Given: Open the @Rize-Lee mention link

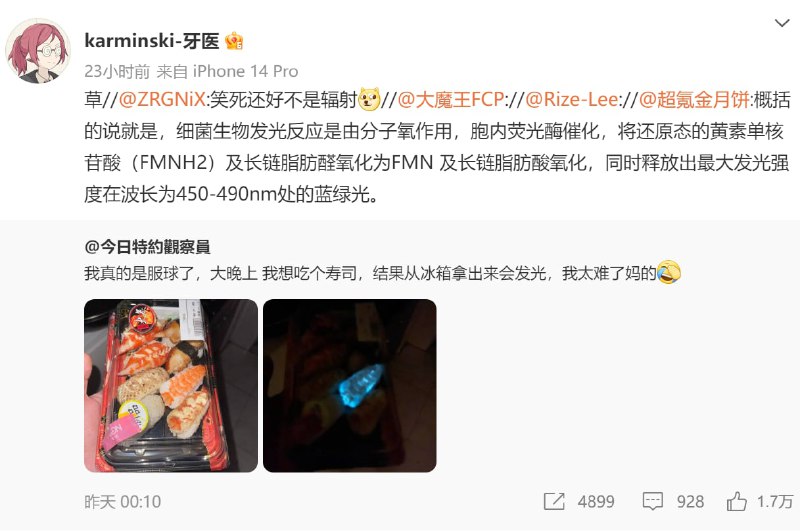Looking at the screenshot, I should tap(571, 99).
